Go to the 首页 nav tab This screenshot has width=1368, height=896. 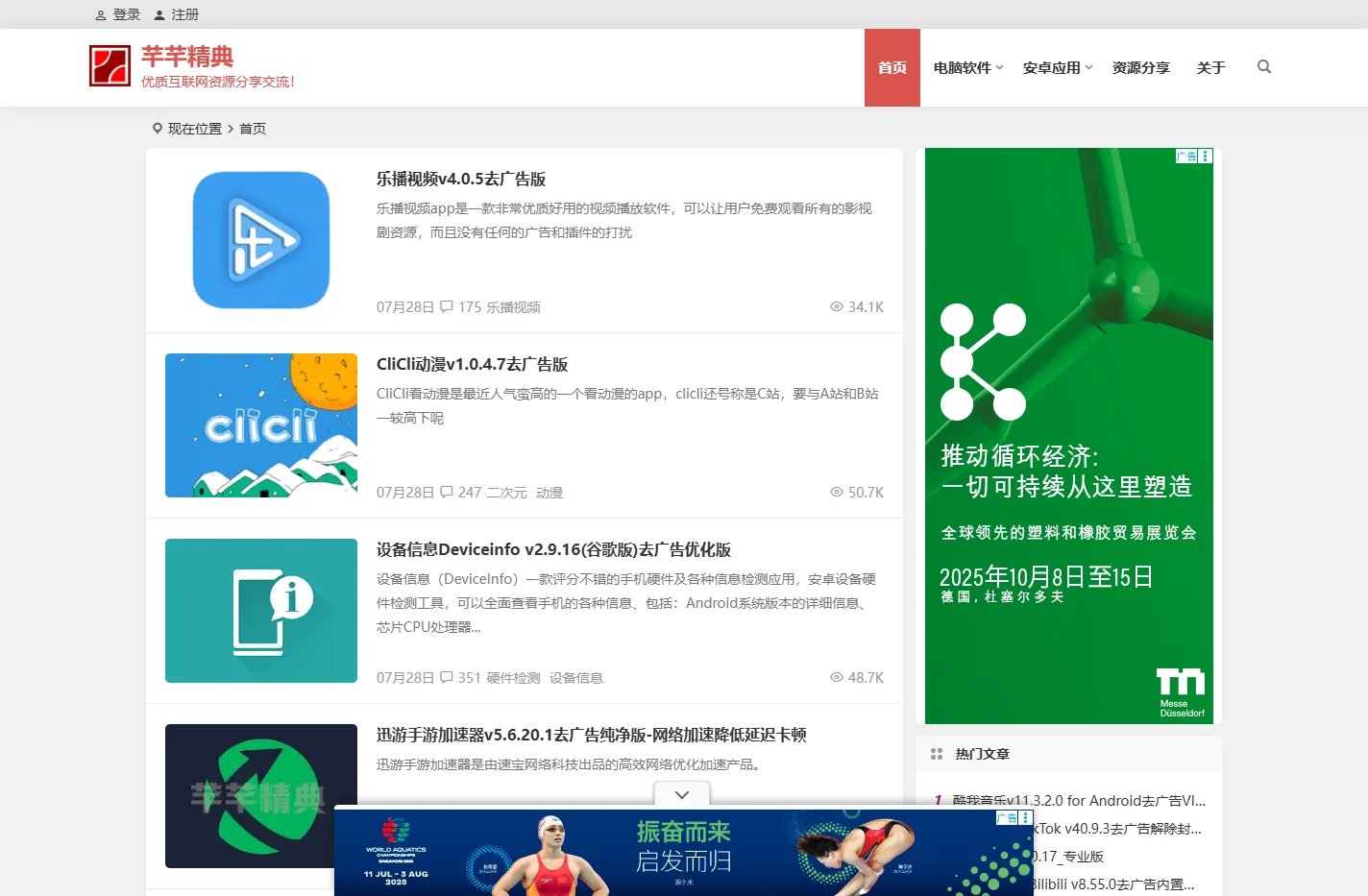click(892, 67)
